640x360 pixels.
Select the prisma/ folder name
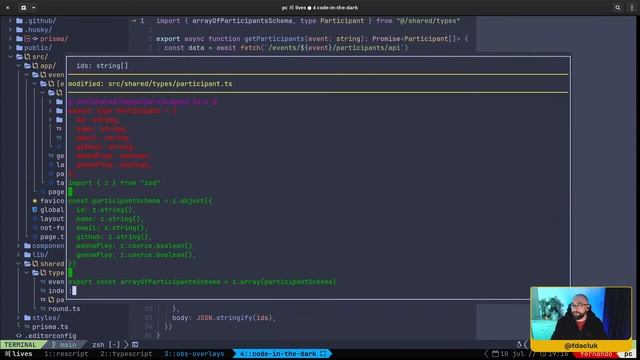(54, 39)
